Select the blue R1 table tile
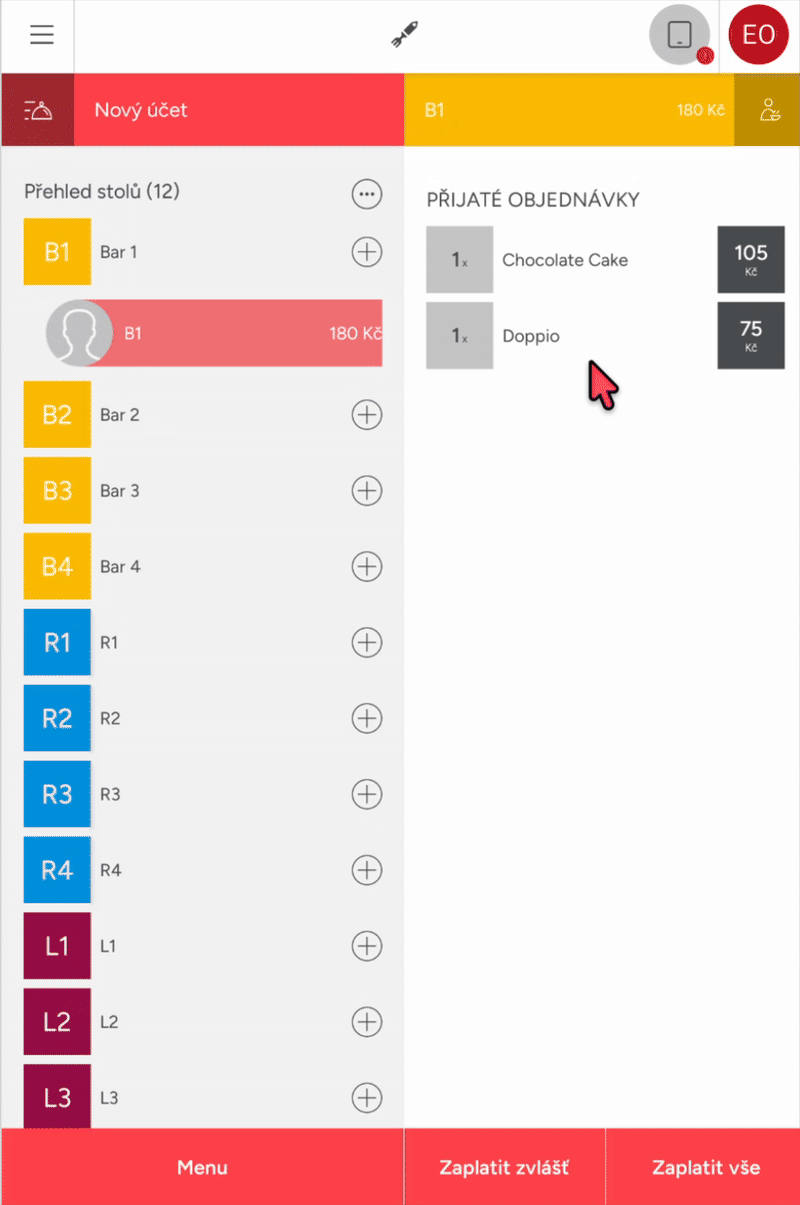Image resolution: width=800 pixels, height=1205 pixels. [57, 642]
